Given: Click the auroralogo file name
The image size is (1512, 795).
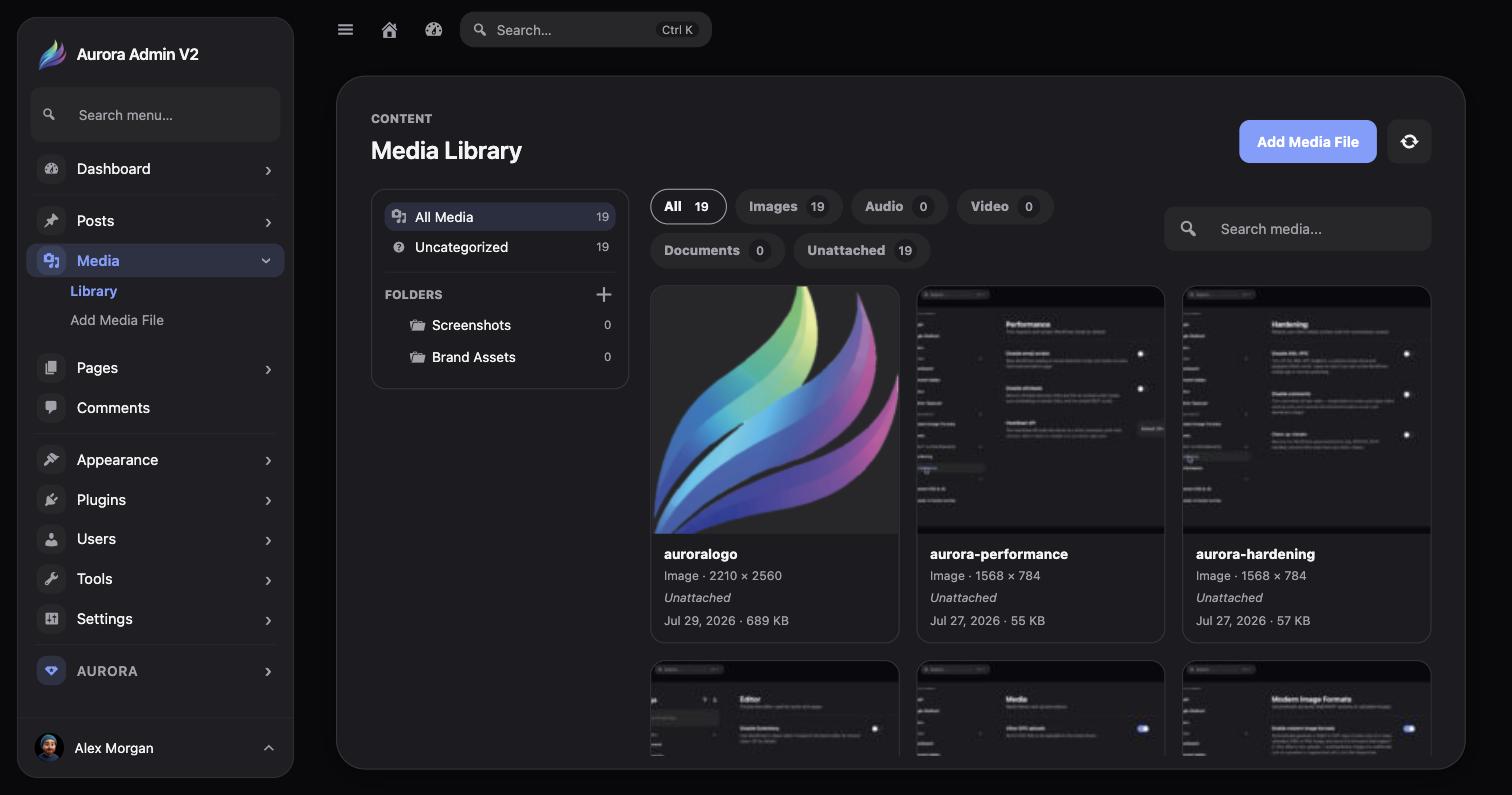Looking at the screenshot, I should tap(701, 554).
